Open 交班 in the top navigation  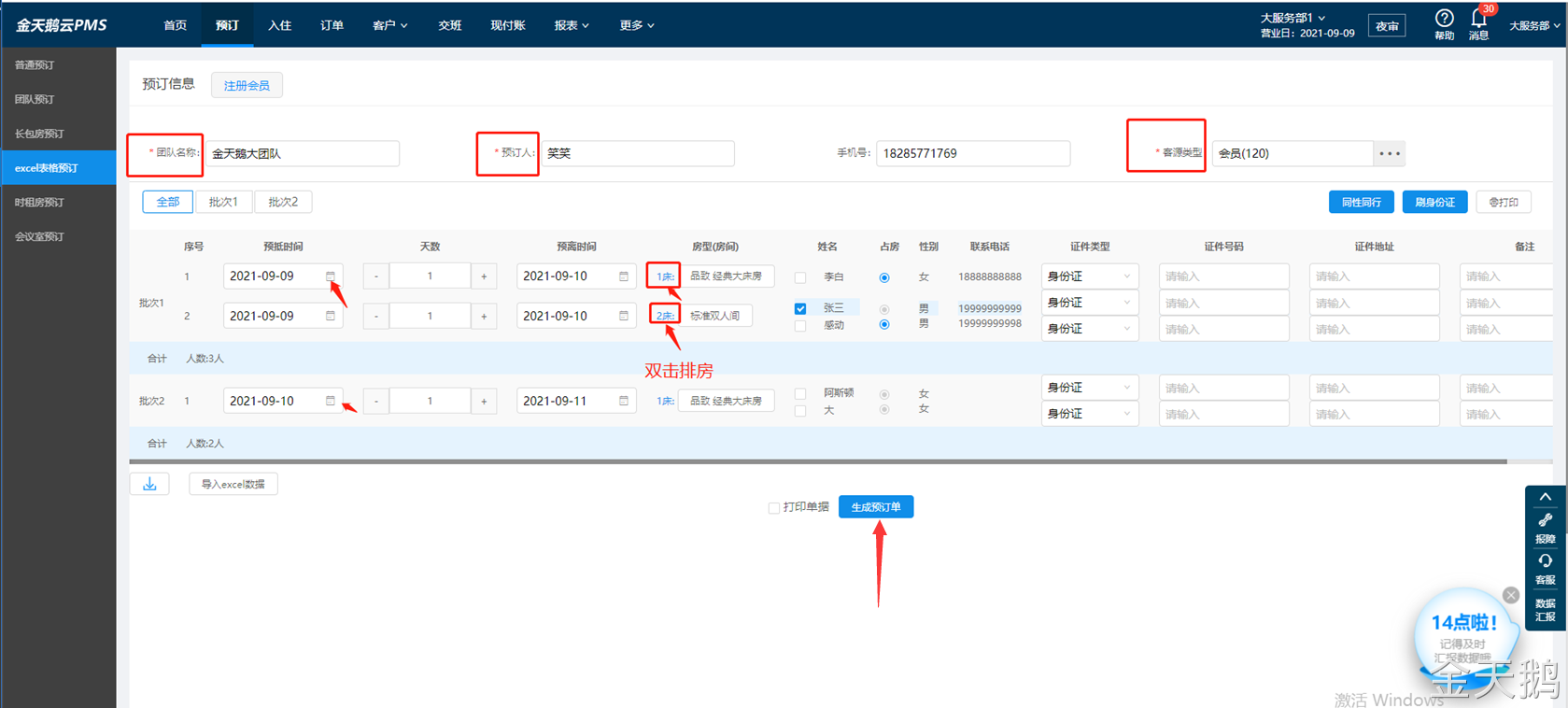point(450,25)
